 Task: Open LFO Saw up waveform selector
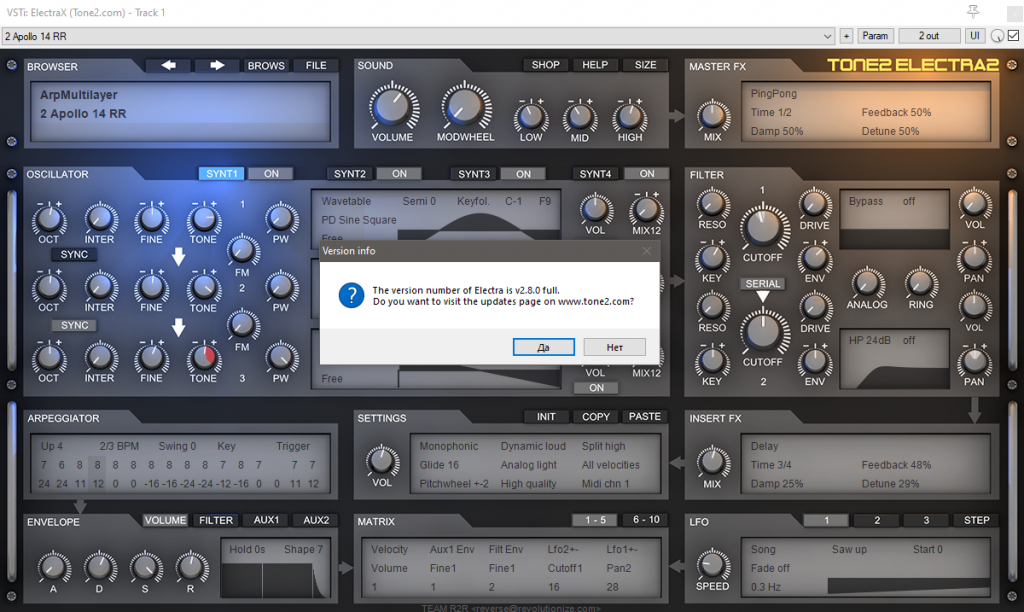[849, 549]
